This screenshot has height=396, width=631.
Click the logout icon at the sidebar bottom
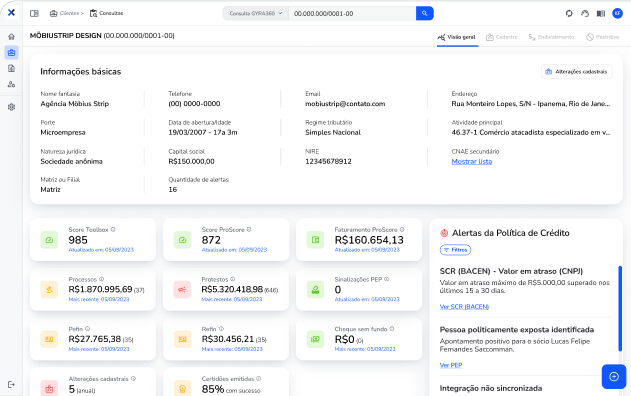(11, 384)
